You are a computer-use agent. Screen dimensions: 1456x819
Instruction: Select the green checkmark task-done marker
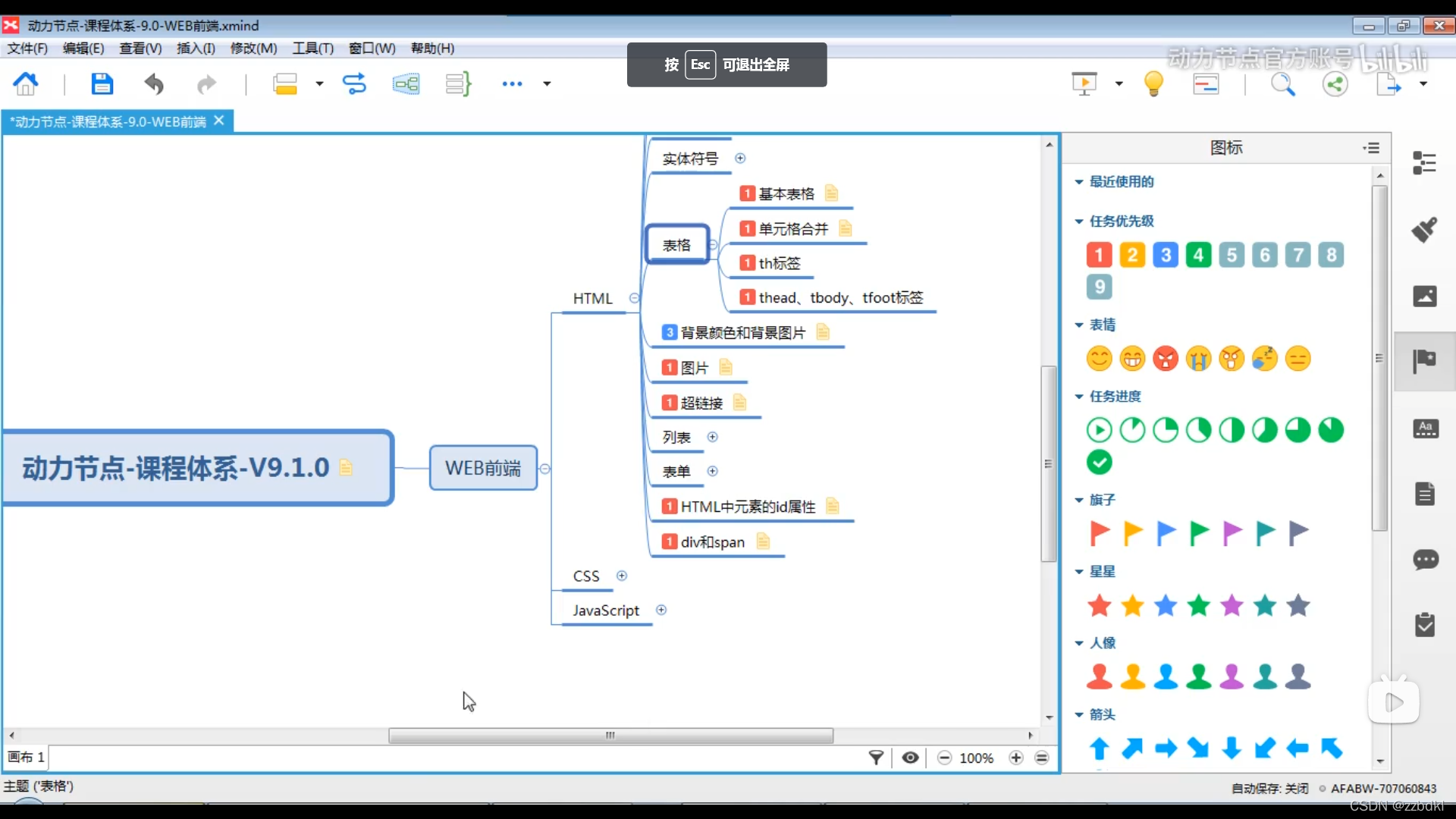tap(1099, 462)
